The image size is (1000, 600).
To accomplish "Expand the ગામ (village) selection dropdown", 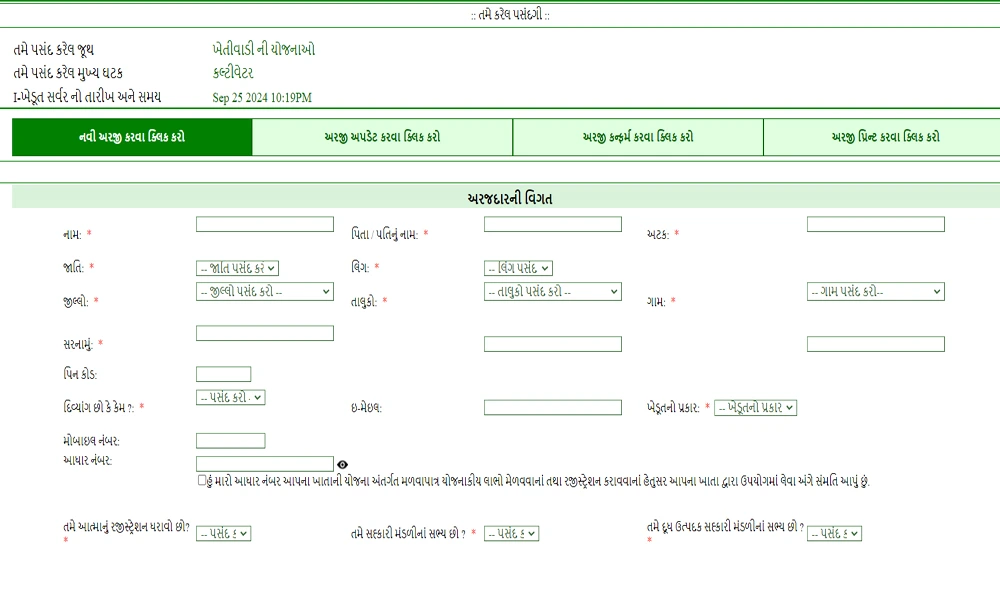I will 875,291.
